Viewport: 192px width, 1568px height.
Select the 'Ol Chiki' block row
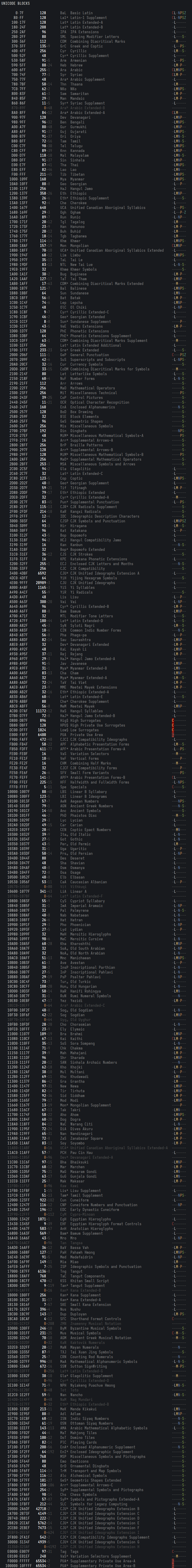click(96, 307)
